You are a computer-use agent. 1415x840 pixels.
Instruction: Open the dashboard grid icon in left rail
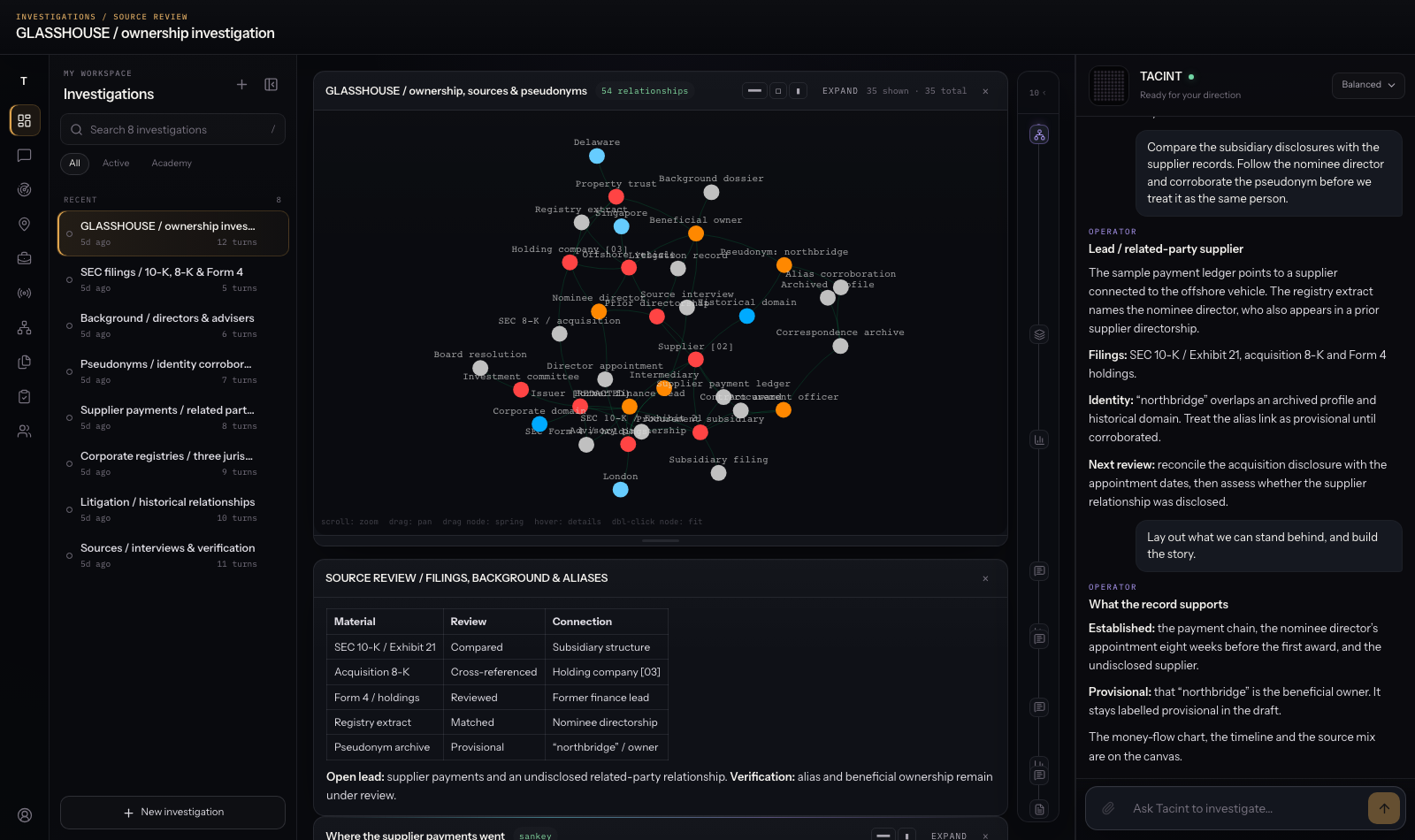coord(25,120)
